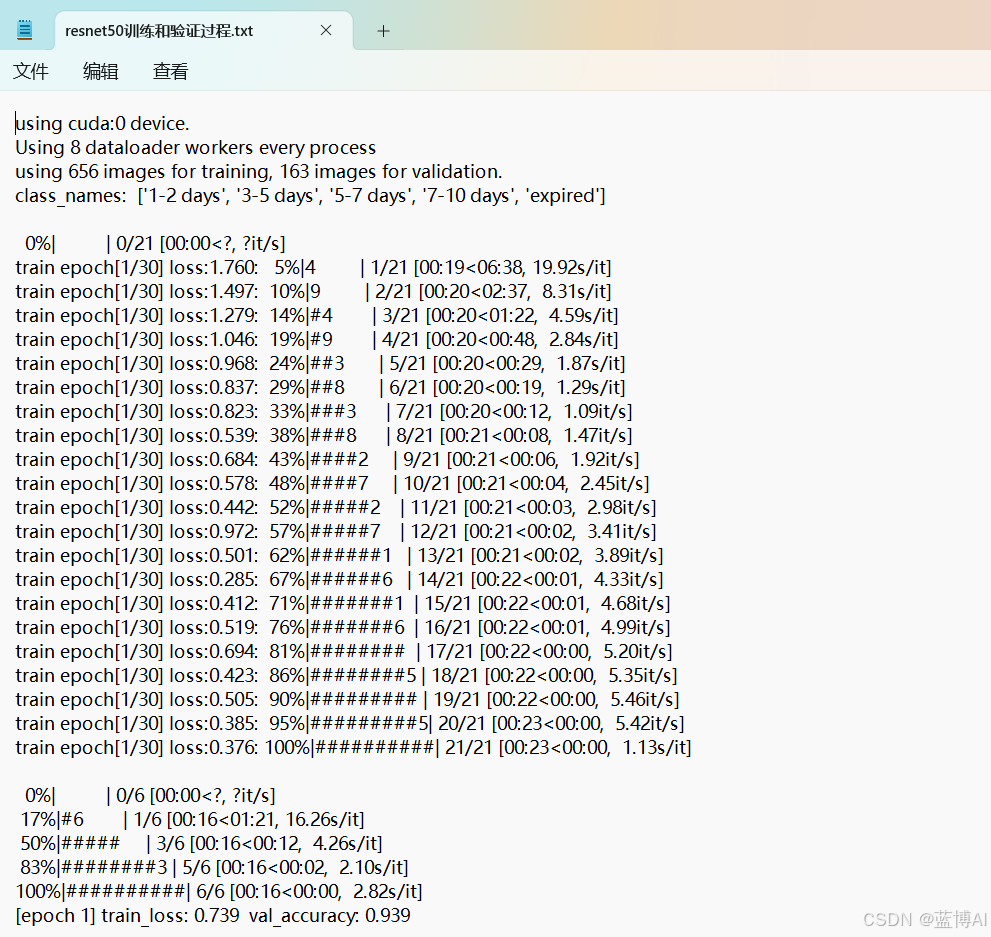Click the train line with loss:0.539
This screenshot has height=937, width=991.
tap(324, 435)
